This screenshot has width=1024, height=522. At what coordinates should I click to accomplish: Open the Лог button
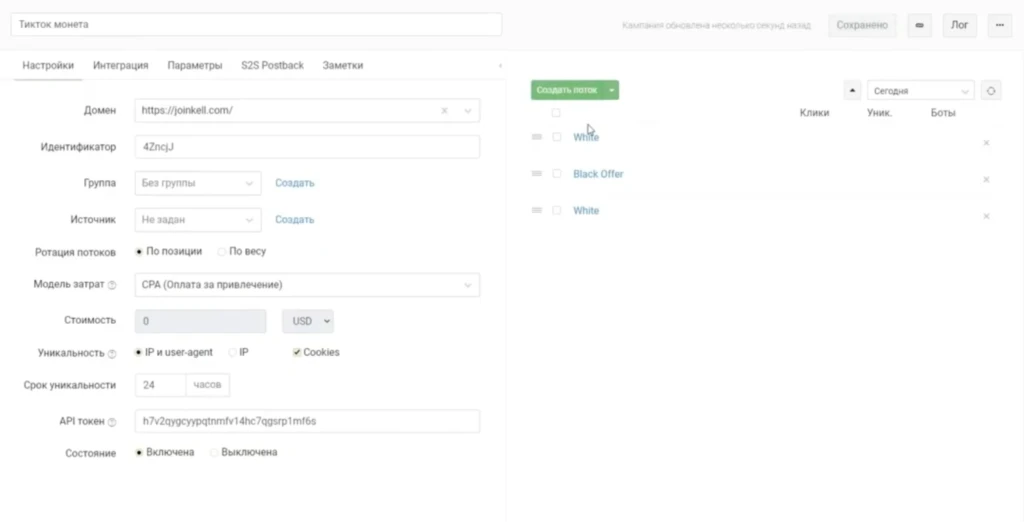pyautogui.click(x=959, y=25)
